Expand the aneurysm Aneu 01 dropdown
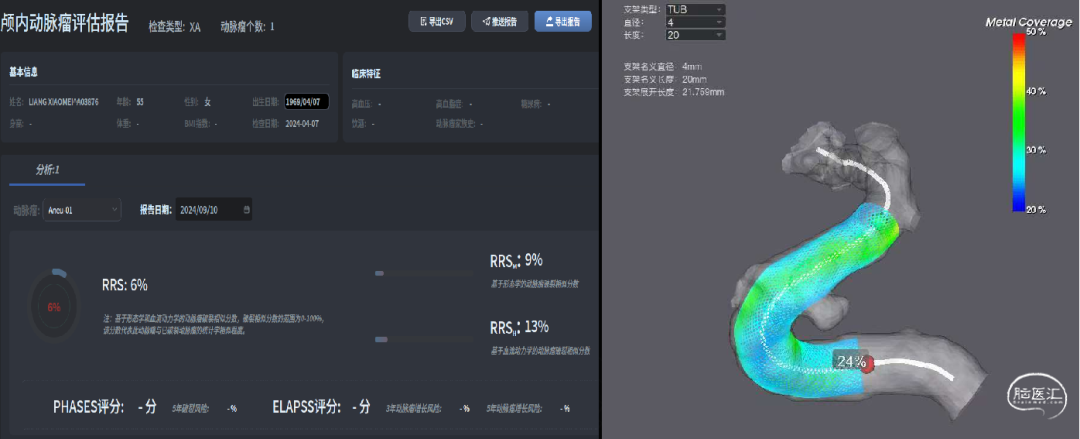 [82, 210]
